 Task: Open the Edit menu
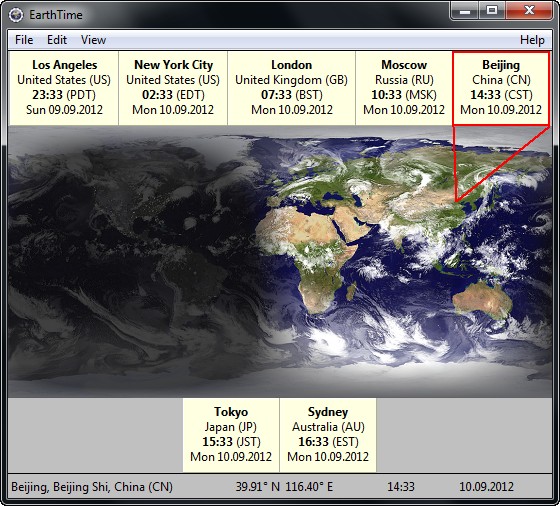(57, 40)
